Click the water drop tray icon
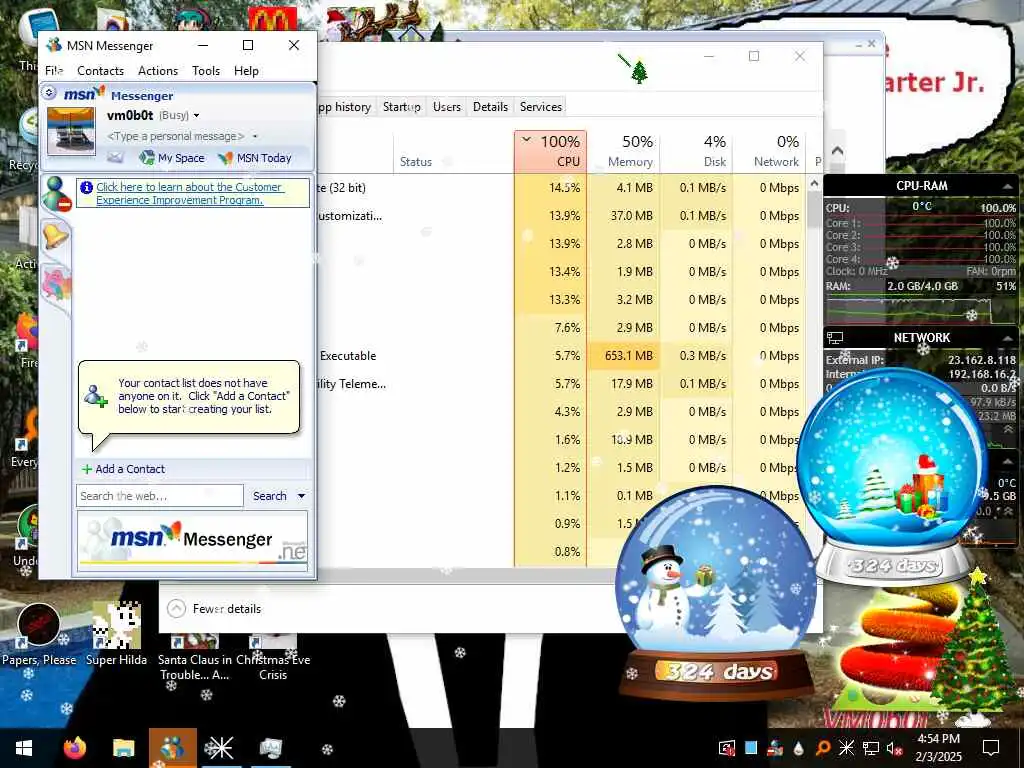1024x768 pixels. [x=798, y=748]
